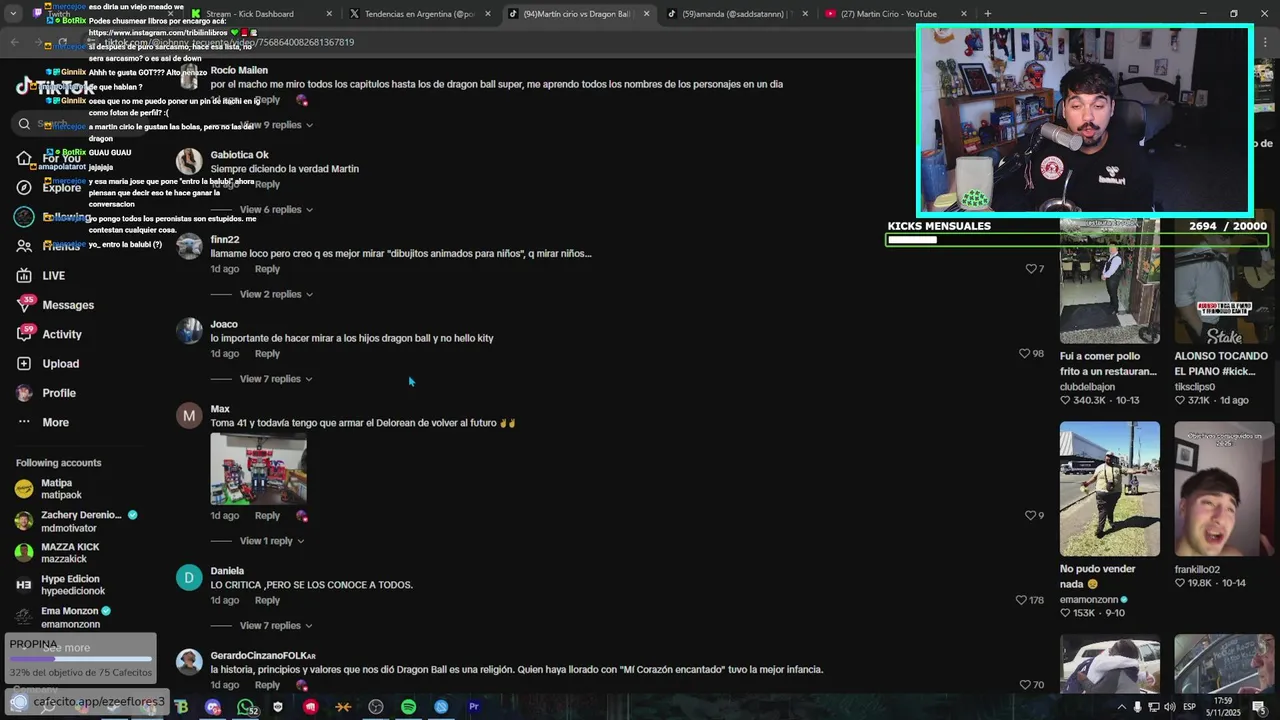Open the browser tab list dropdown

[13, 14]
